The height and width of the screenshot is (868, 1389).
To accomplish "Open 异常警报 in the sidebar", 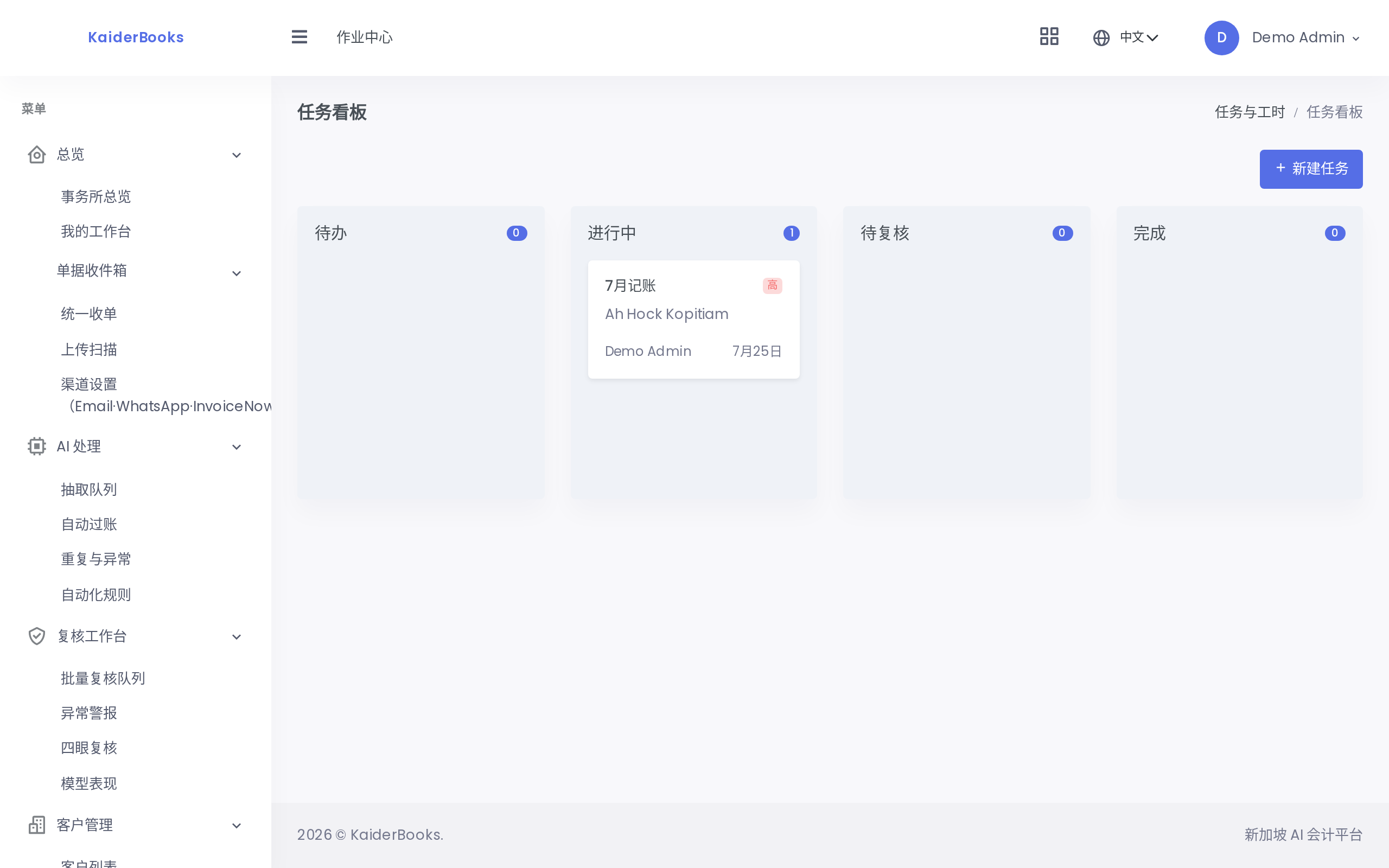I will click(x=89, y=713).
